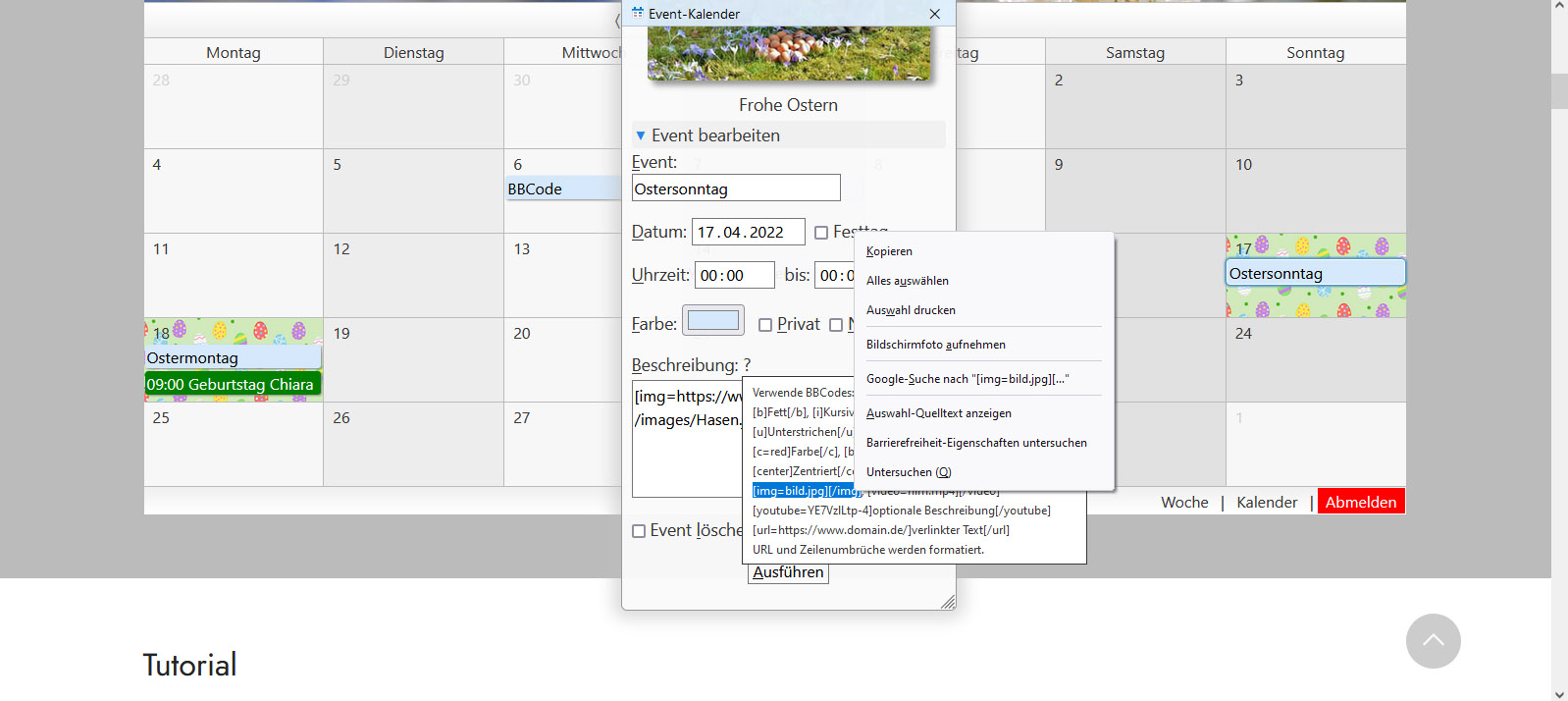Choose Kopieren from the context menu
The width and height of the screenshot is (1568, 701).
click(889, 251)
